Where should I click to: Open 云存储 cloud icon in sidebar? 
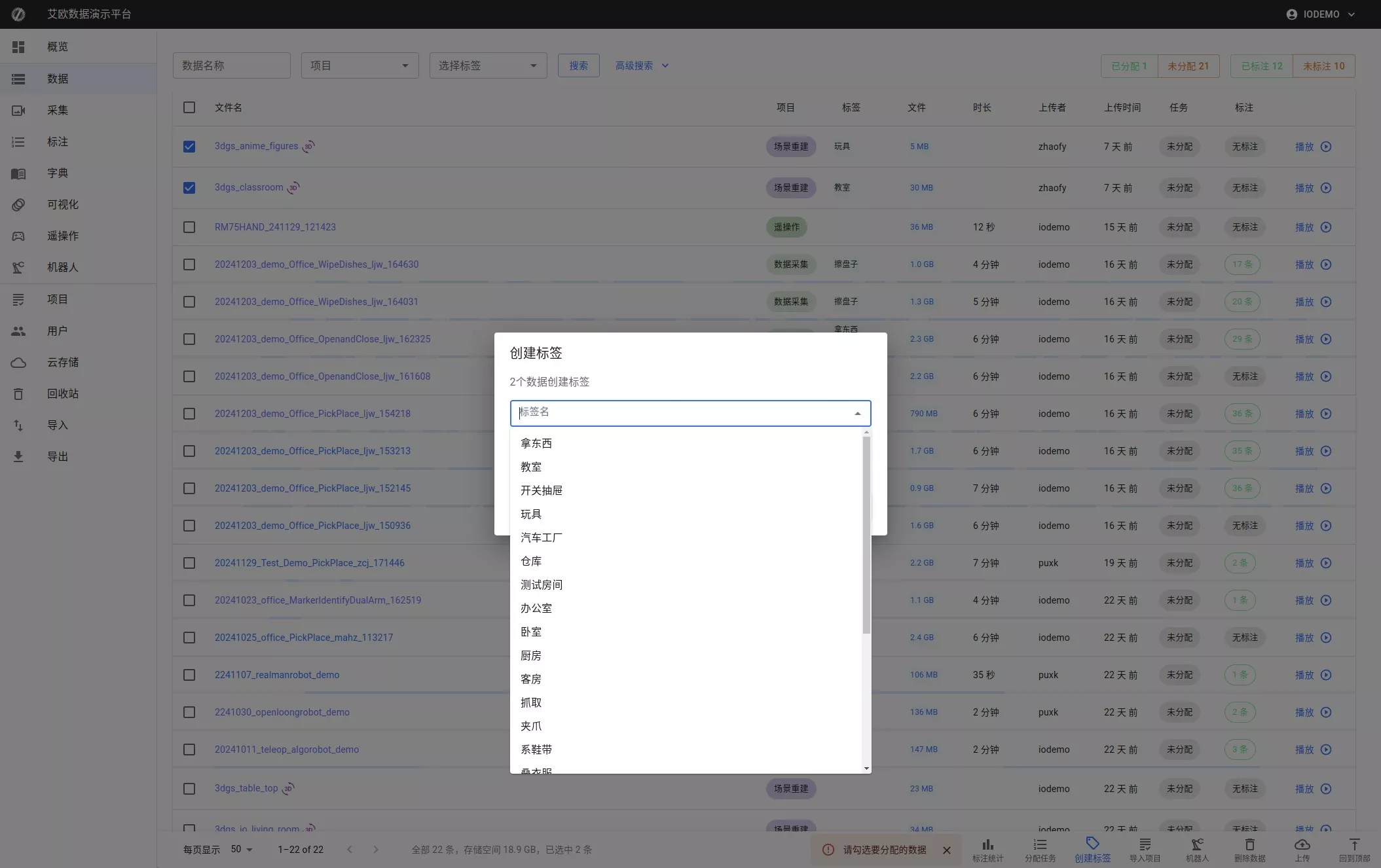tap(18, 362)
